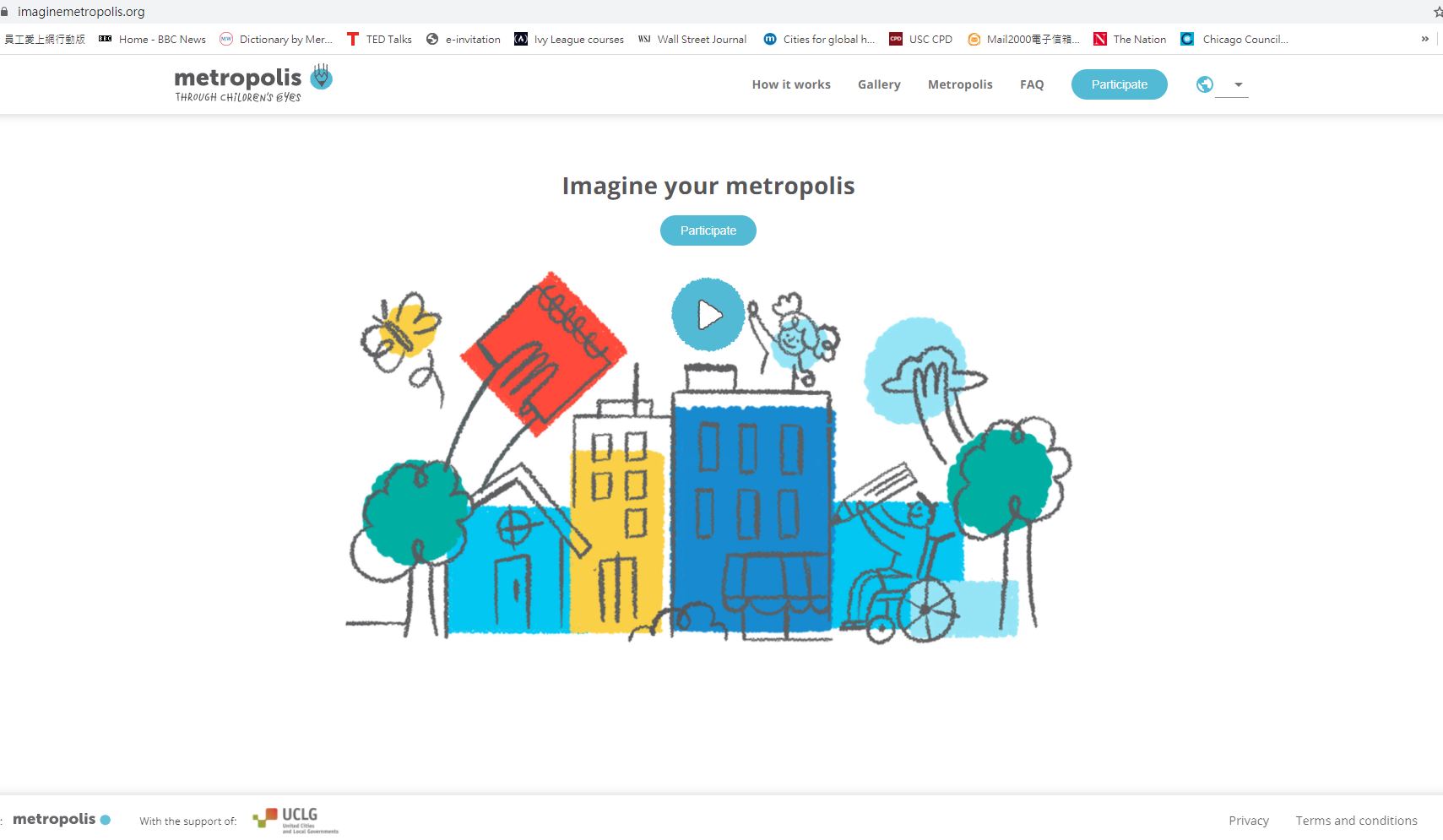The image size is (1443, 840).
Task: Open the TED Talks bookmark
Action: [x=379, y=39]
